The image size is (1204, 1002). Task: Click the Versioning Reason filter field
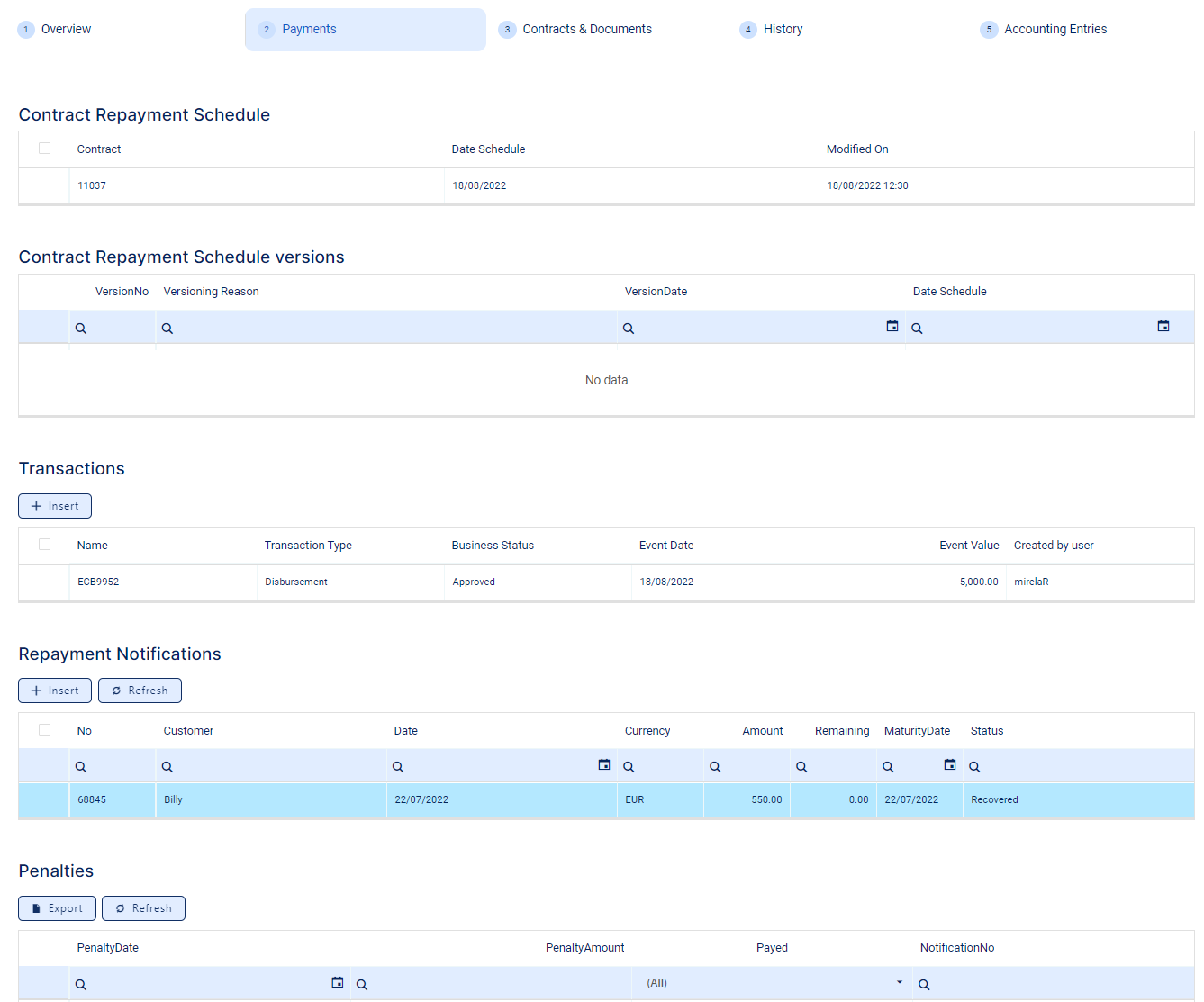coord(387,329)
